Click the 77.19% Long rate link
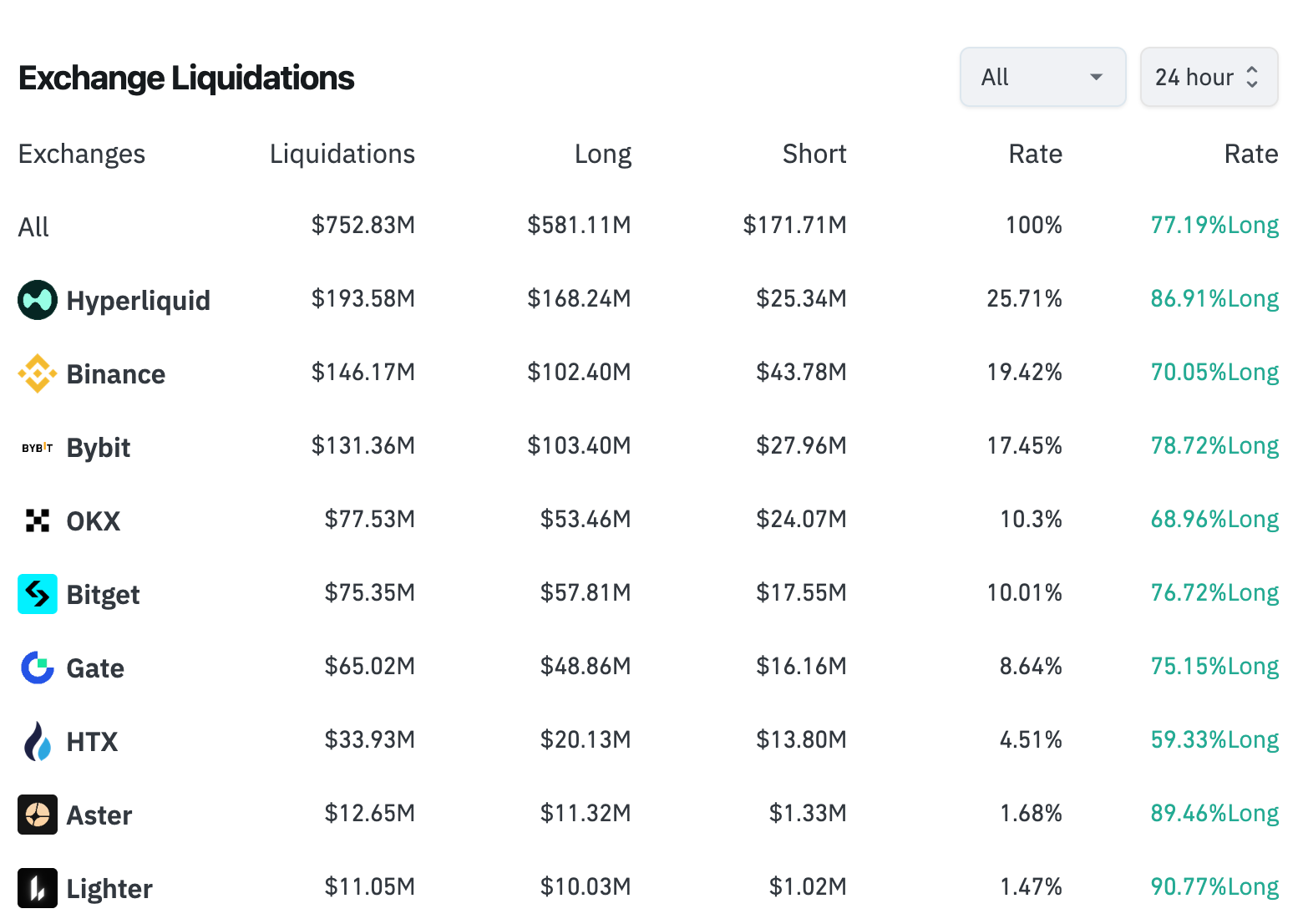Image resolution: width=1303 pixels, height=924 pixels. point(1214,225)
